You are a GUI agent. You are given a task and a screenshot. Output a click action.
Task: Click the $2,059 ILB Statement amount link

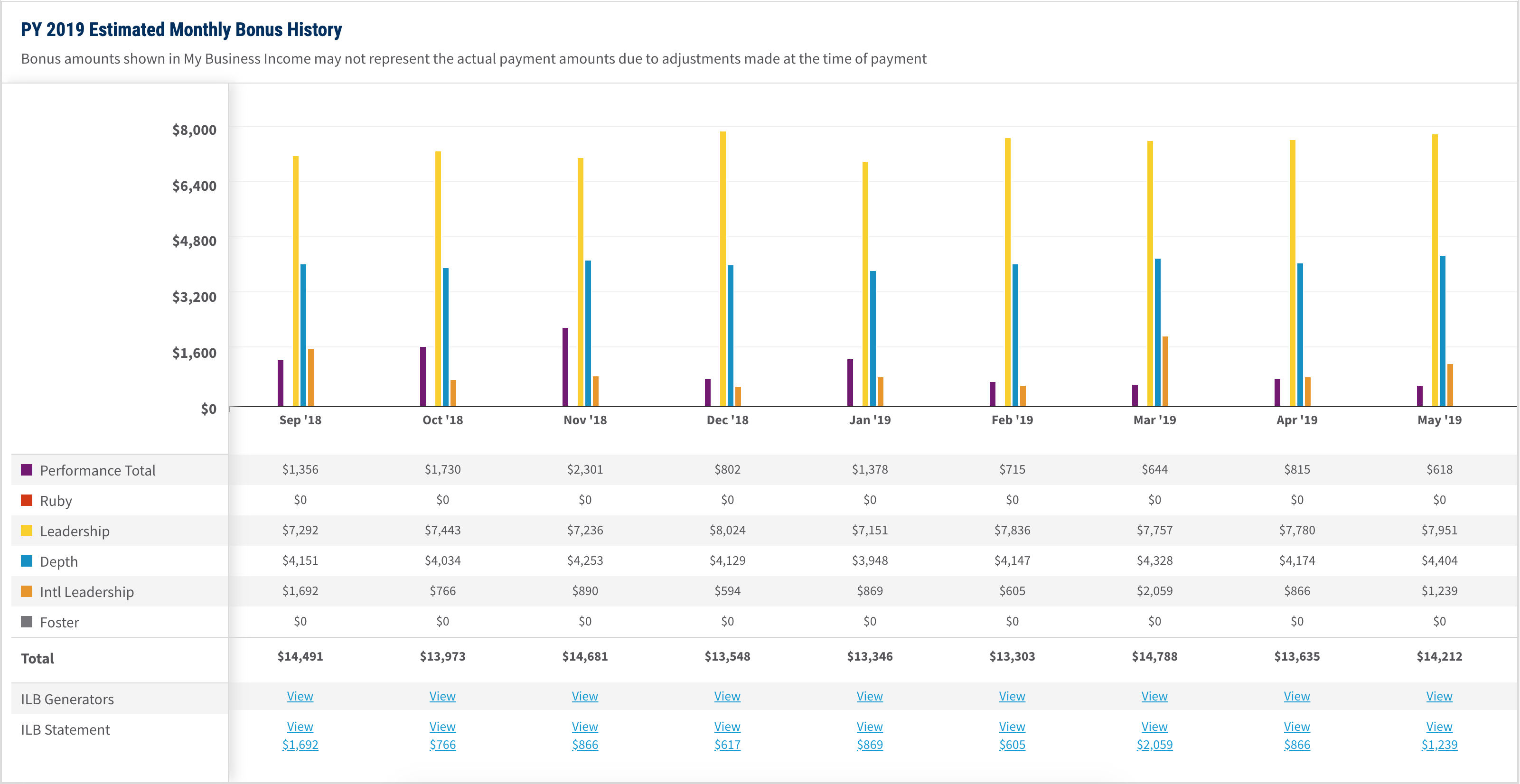[1154, 745]
